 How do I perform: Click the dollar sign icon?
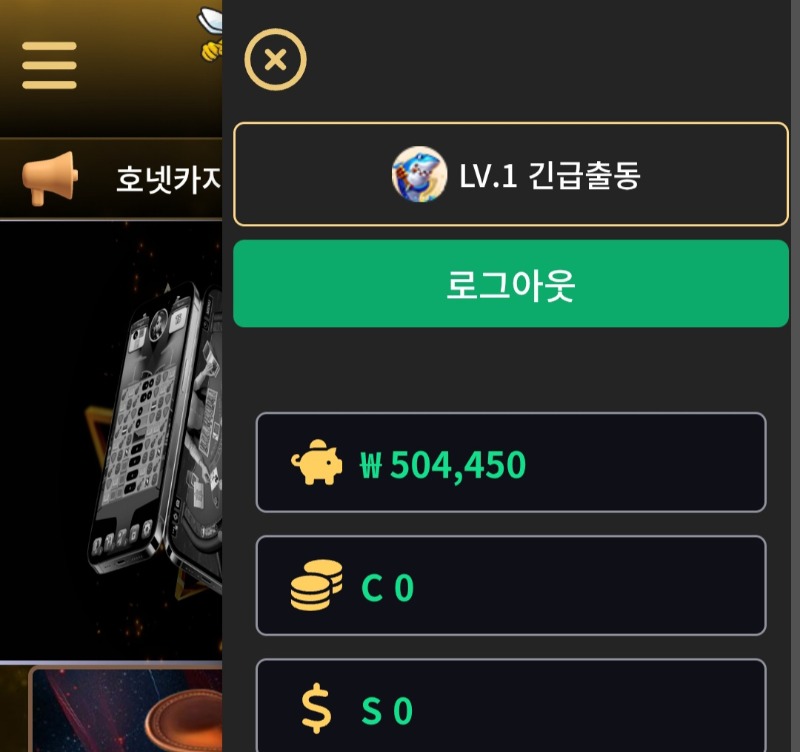(316, 708)
